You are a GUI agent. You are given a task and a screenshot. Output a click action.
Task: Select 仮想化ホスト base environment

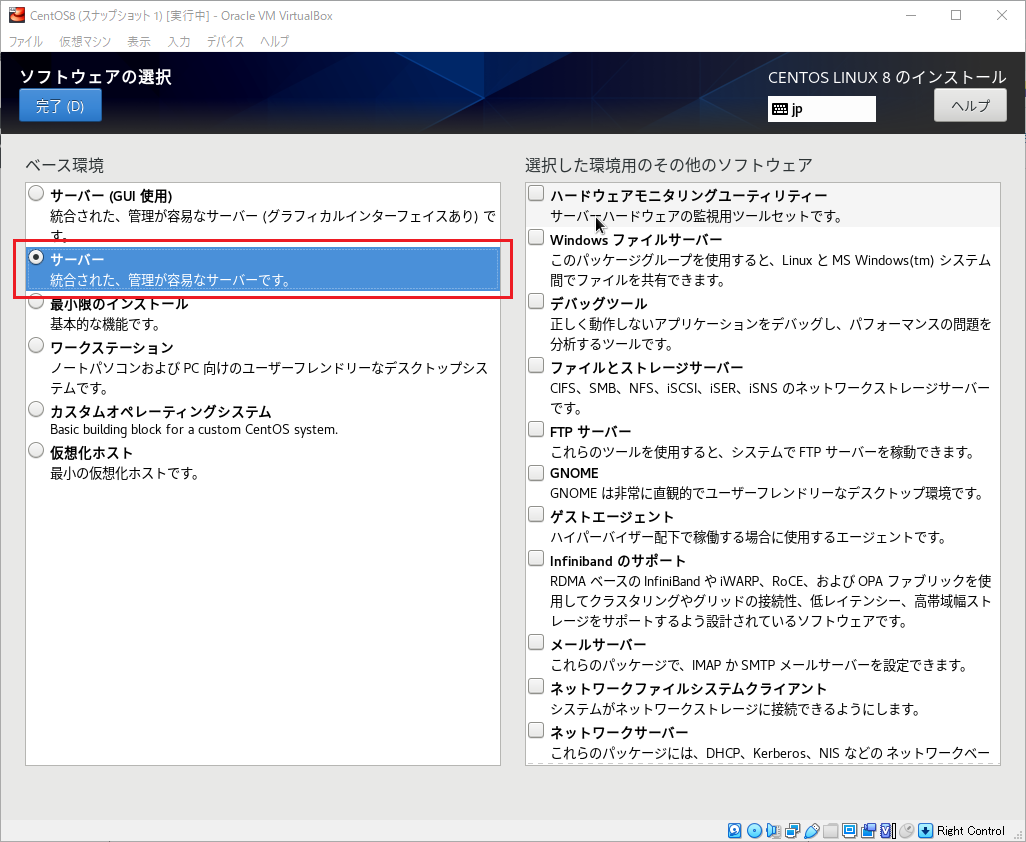click(x=36, y=450)
